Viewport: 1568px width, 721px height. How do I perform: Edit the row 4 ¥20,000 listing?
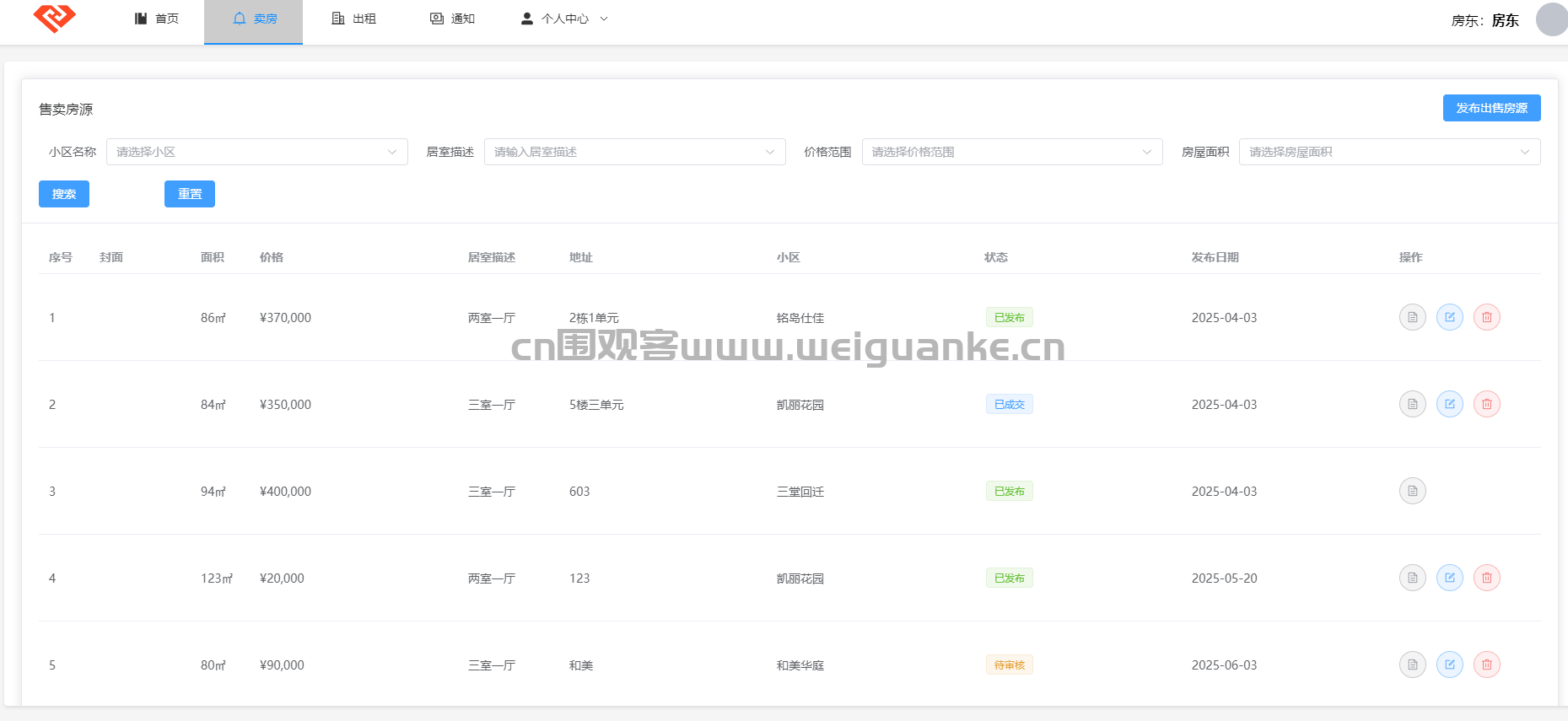1450,578
